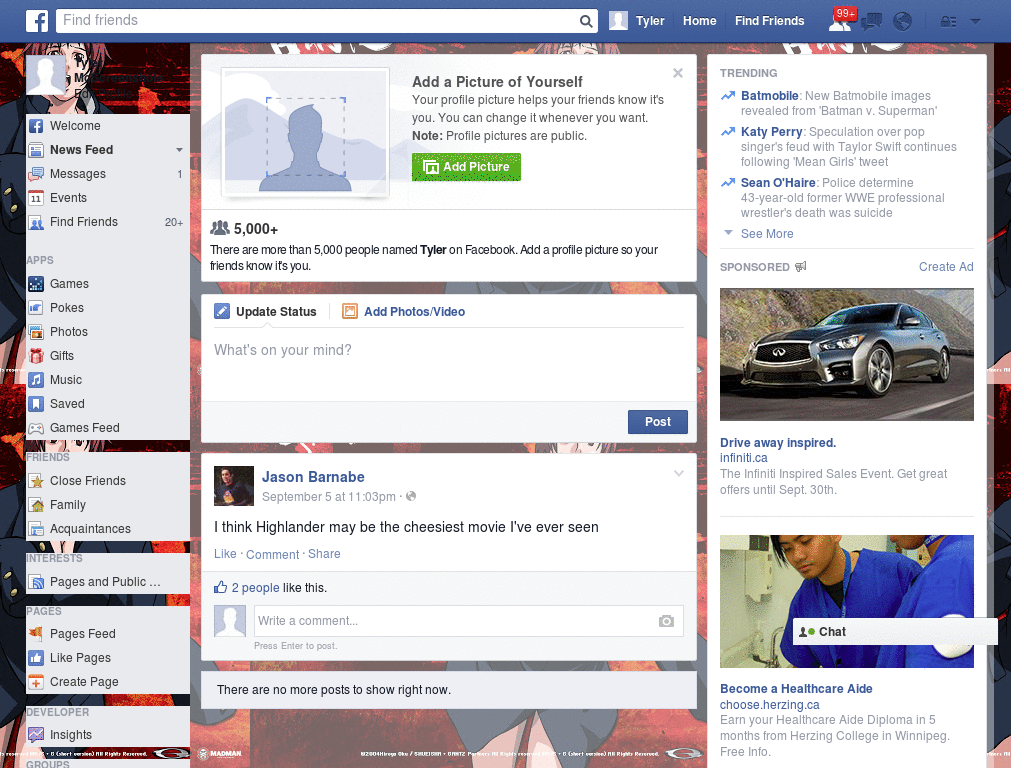The image size is (1024, 768).
Task: Open the Katy Perry trending topic
Action: click(x=771, y=132)
